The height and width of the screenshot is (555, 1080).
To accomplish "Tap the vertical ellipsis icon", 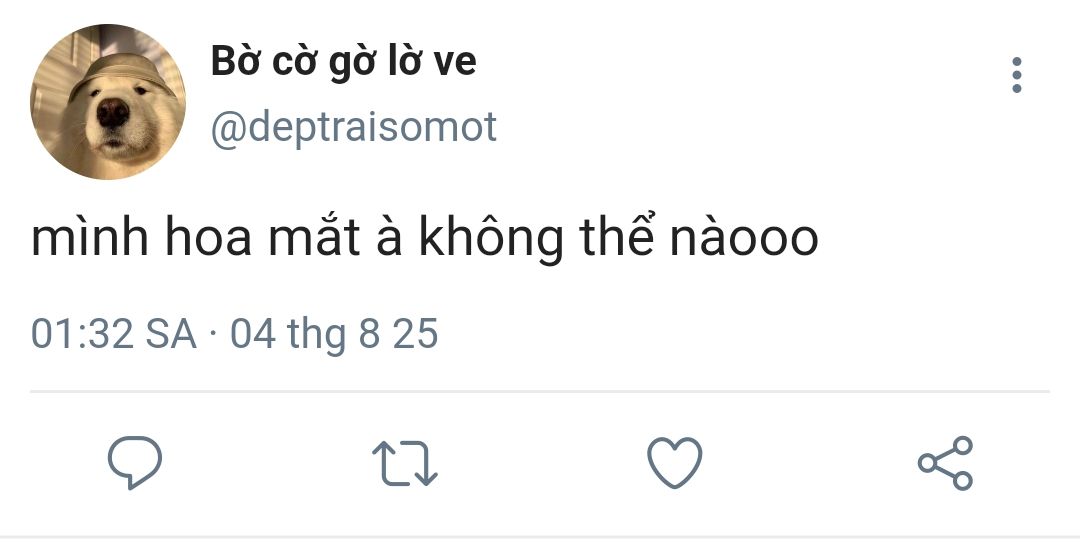I will pyautogui.click(x=1017, y=75).
